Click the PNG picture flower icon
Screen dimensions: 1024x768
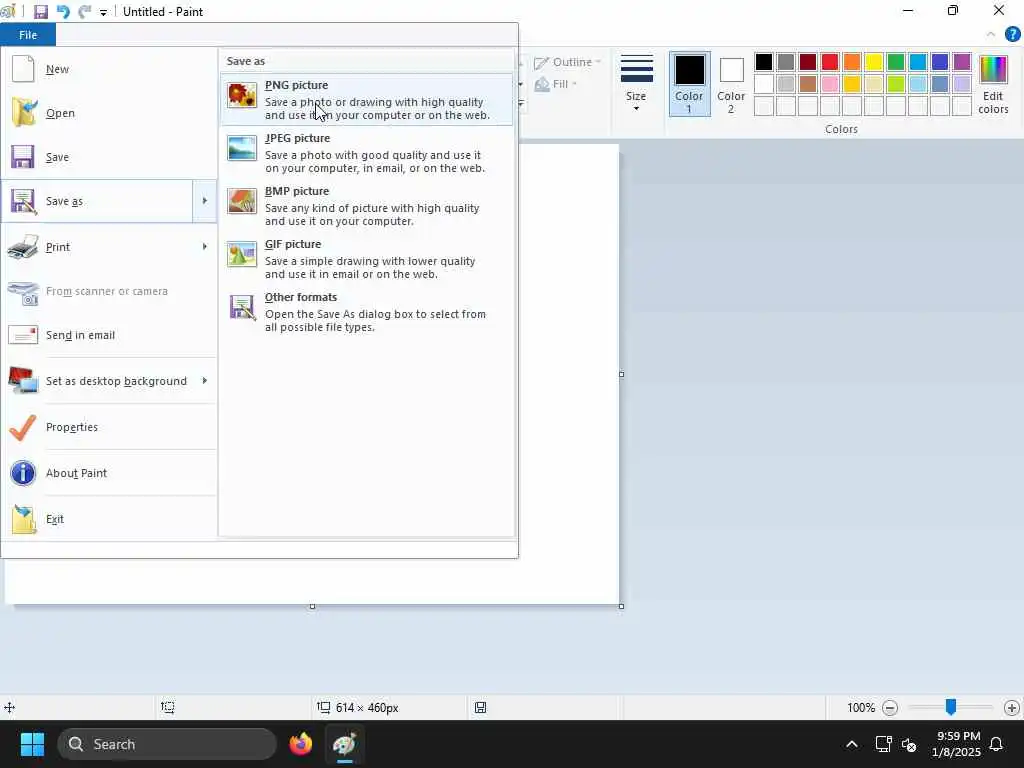[x=242, y=95]
